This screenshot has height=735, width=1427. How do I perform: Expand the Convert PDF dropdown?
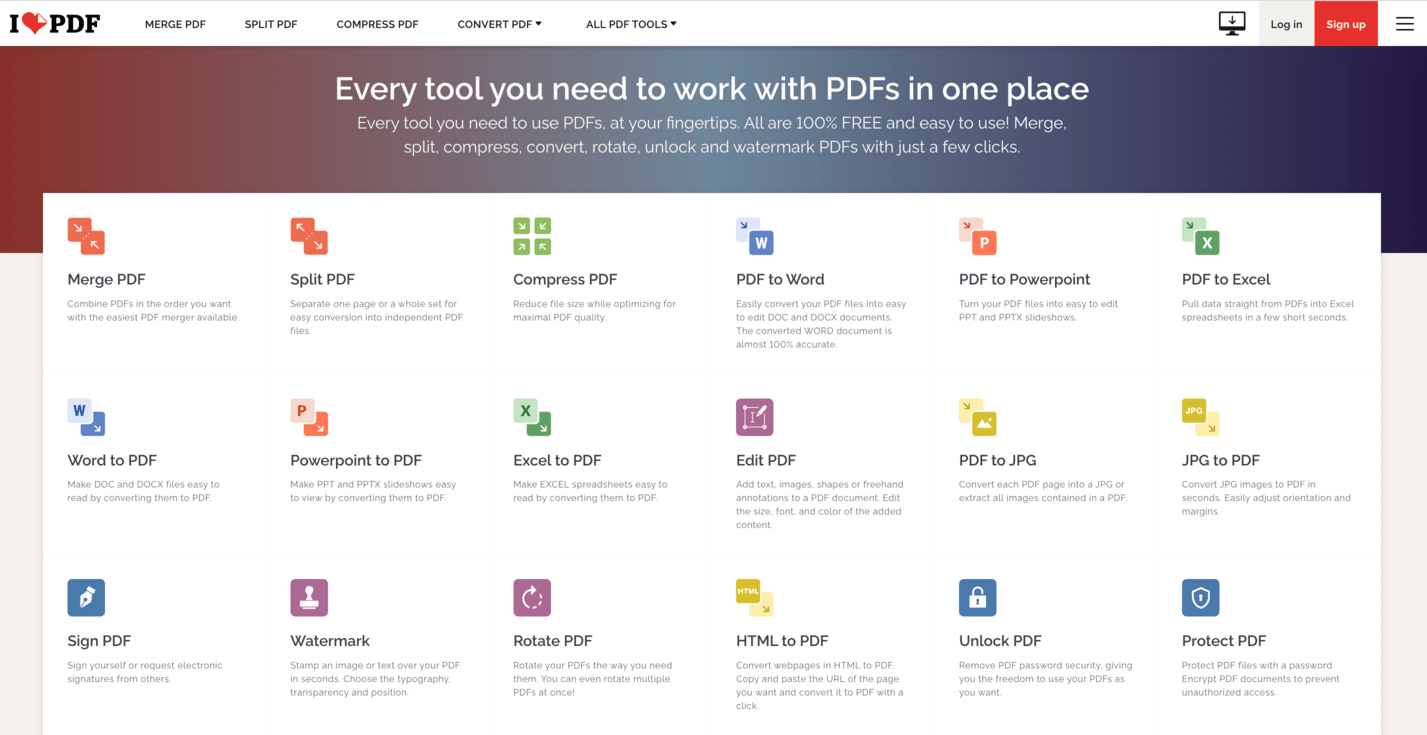point(499,24)
